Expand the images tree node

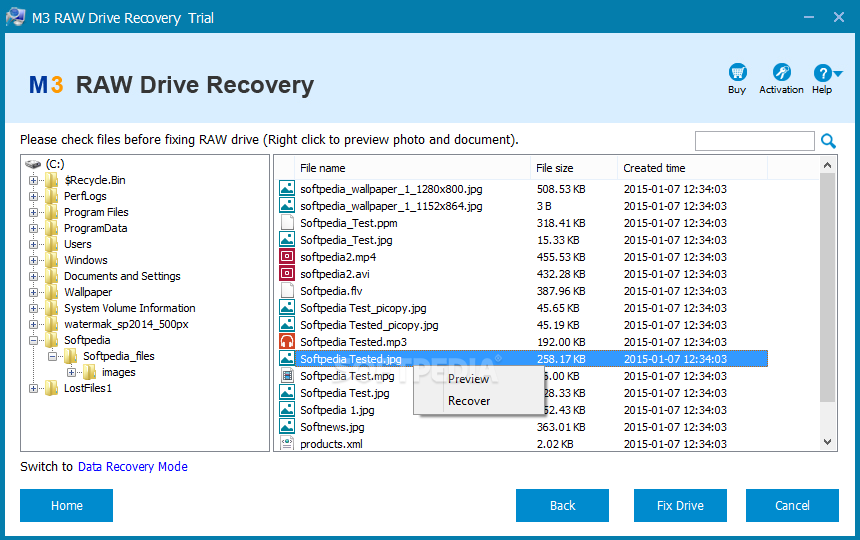click(x=71, y=372)
